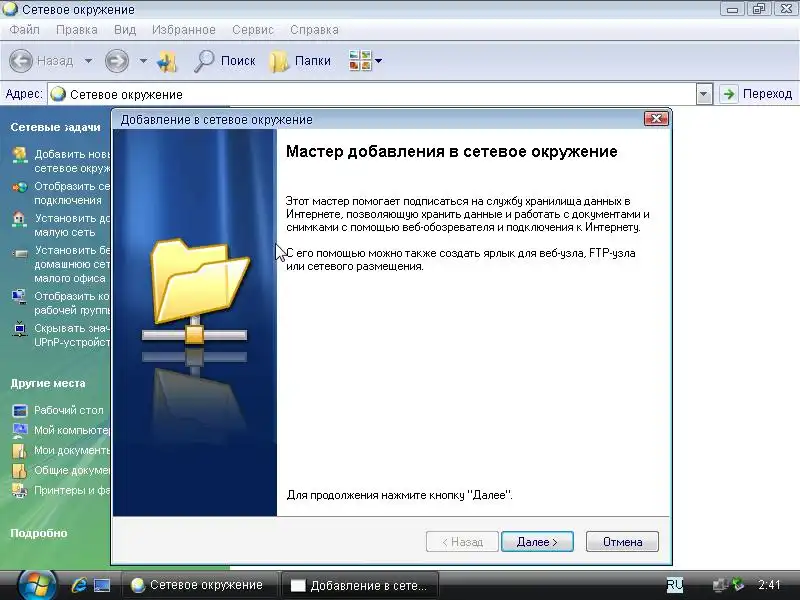
Task: Open the Вид menu
Action: point(125,30)
